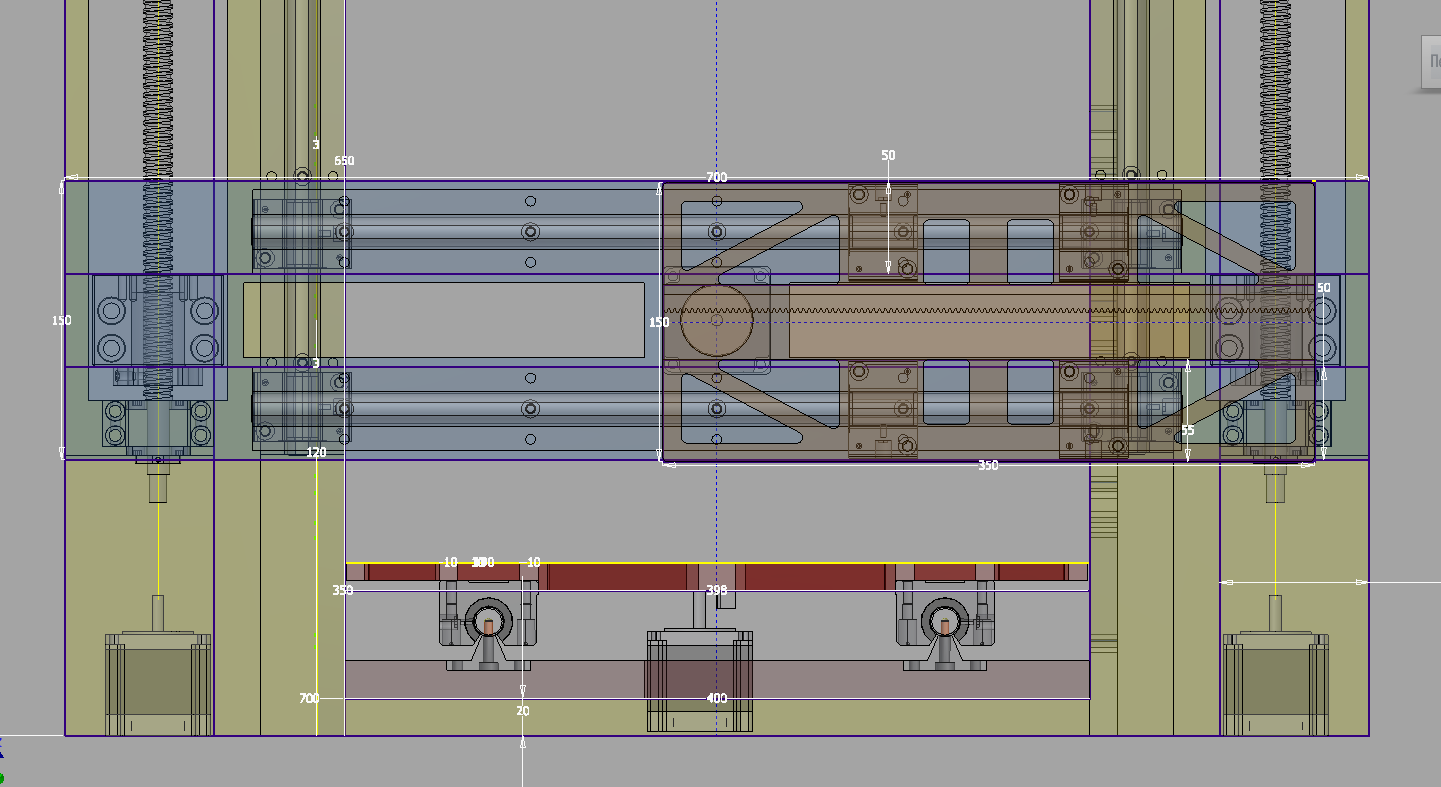
Task: Click the "350" dimension under the carriage plate
Action: [988, 465]
